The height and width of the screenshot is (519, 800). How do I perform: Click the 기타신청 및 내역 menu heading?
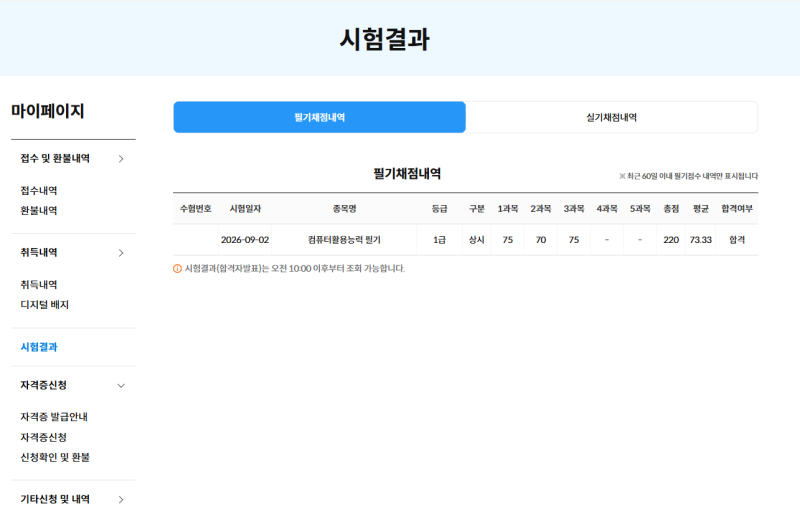pos(55,499)
